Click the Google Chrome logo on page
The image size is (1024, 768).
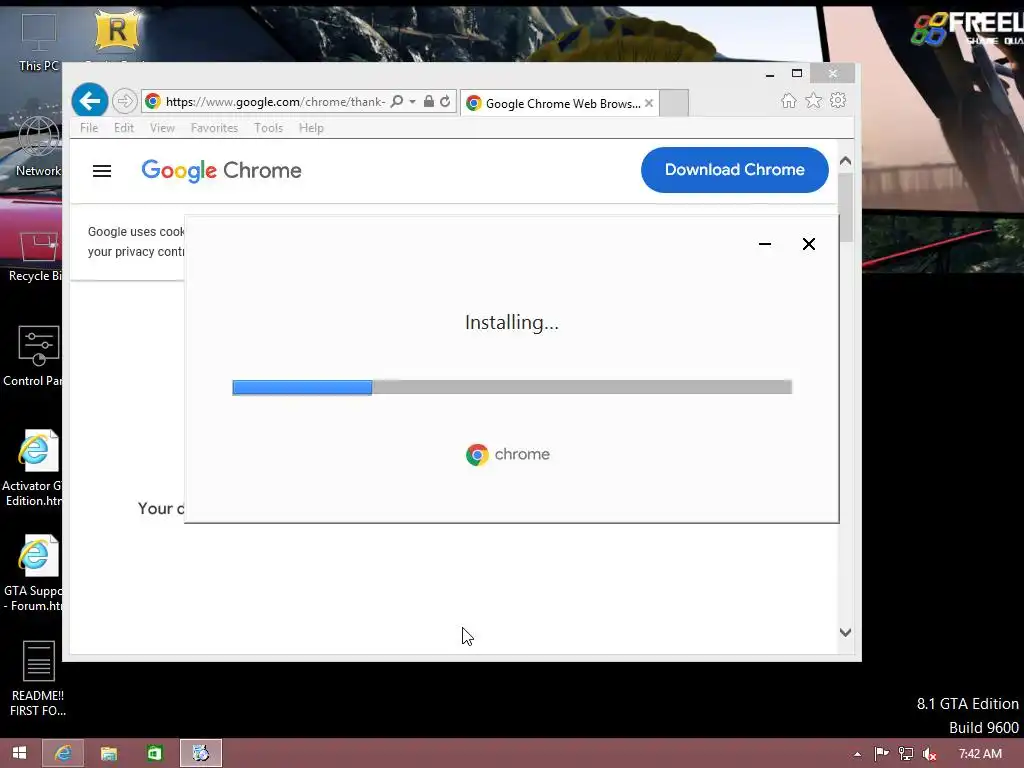pyautogui.click(x=221, y=170)
